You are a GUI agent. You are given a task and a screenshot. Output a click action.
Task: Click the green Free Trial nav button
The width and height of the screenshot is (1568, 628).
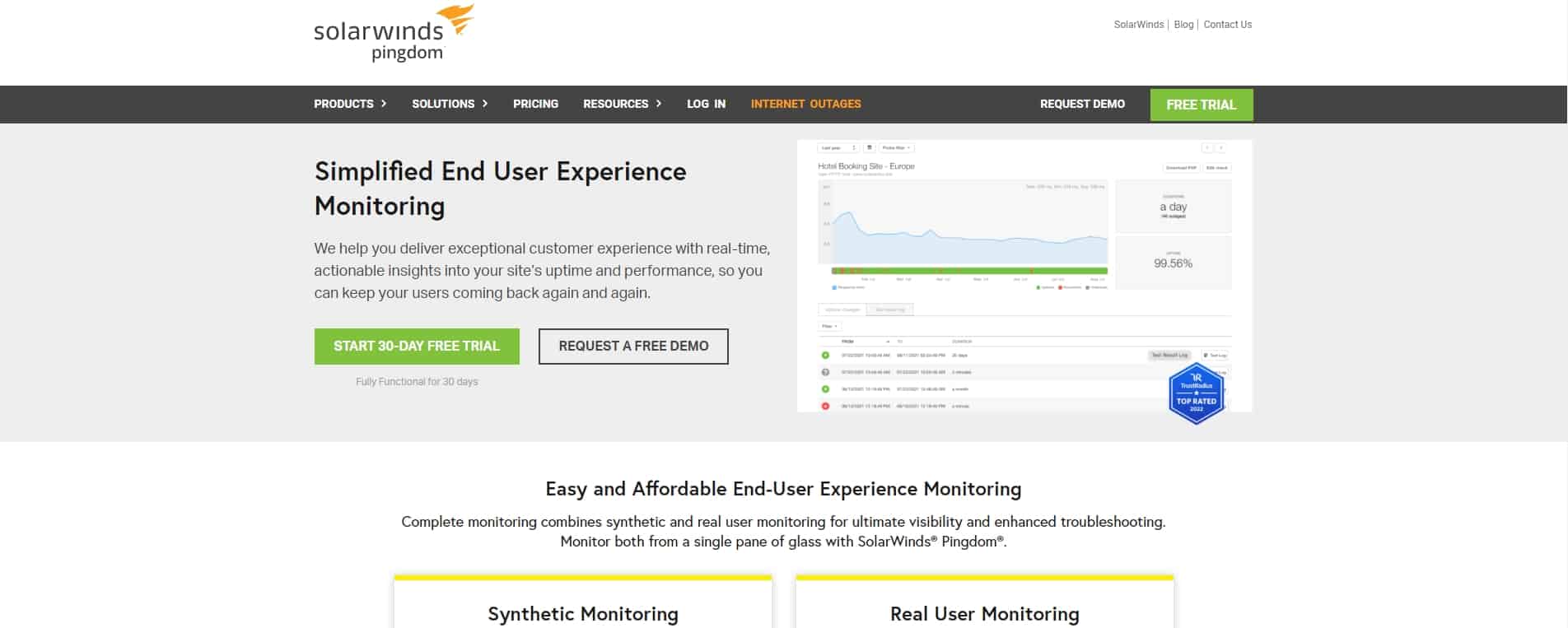tap(1202, 105)
